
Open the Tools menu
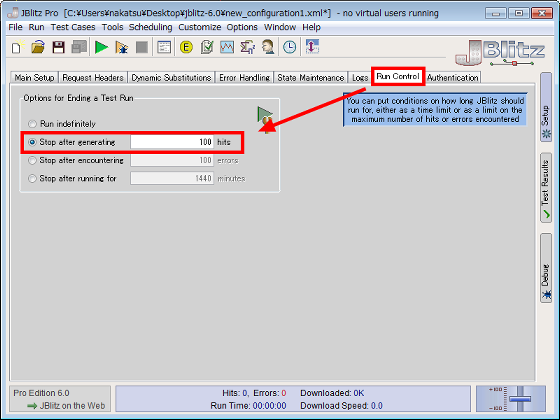coord(112,27)
